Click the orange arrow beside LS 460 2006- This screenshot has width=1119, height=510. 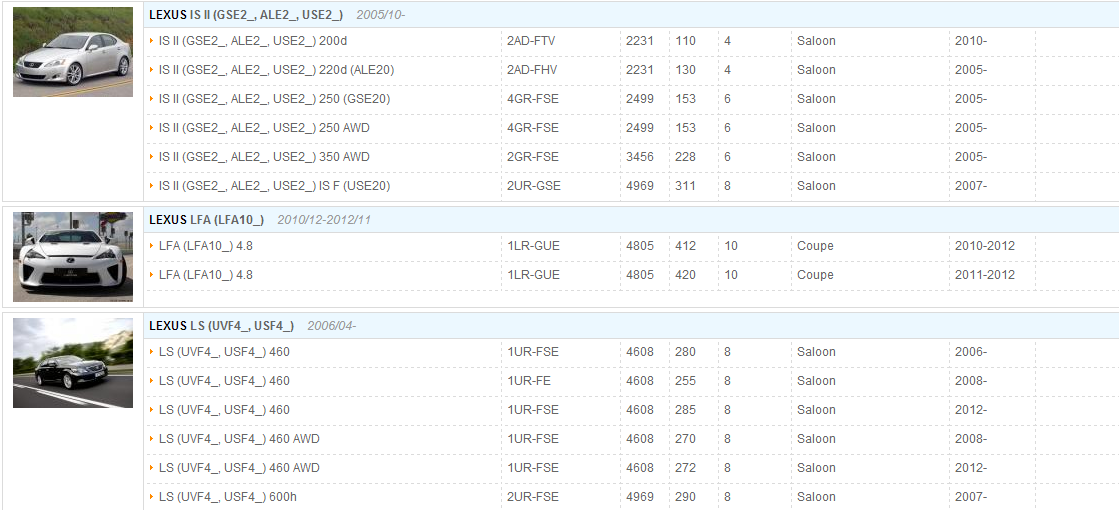click(152, 352)
